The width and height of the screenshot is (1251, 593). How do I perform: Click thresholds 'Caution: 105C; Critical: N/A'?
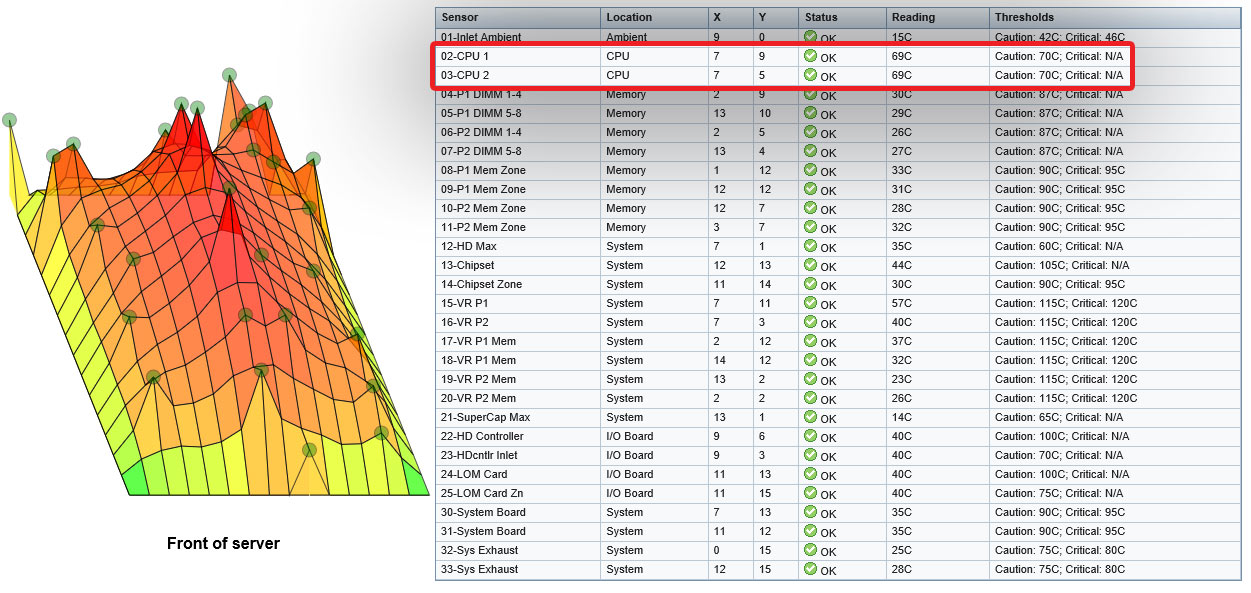pyautogui.click(x=1062, y=265)
